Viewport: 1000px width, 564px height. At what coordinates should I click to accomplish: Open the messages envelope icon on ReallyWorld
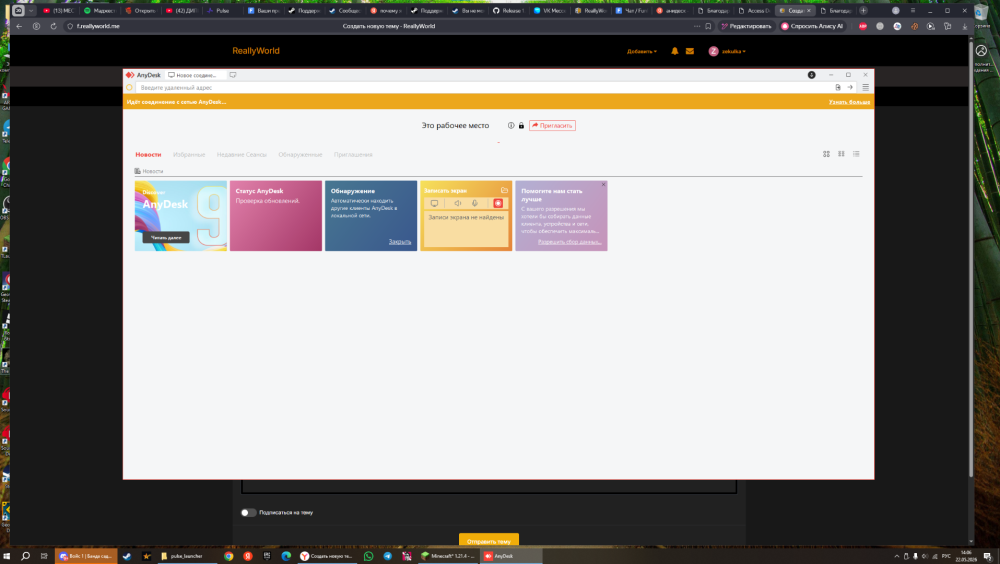[689, 51]
